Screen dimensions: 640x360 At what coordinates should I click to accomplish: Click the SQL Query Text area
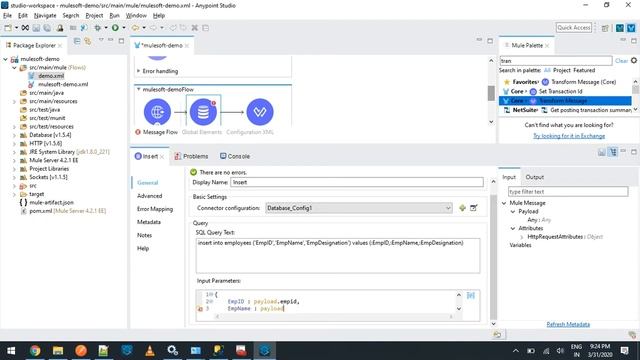tap(338, 256)
